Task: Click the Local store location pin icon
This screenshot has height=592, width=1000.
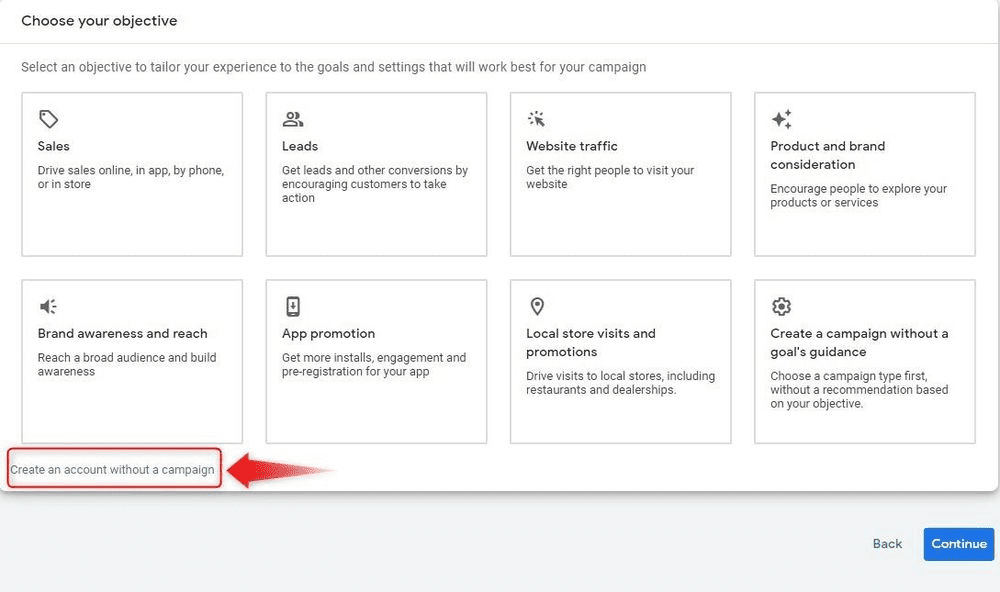Action: tap(537, 307)
